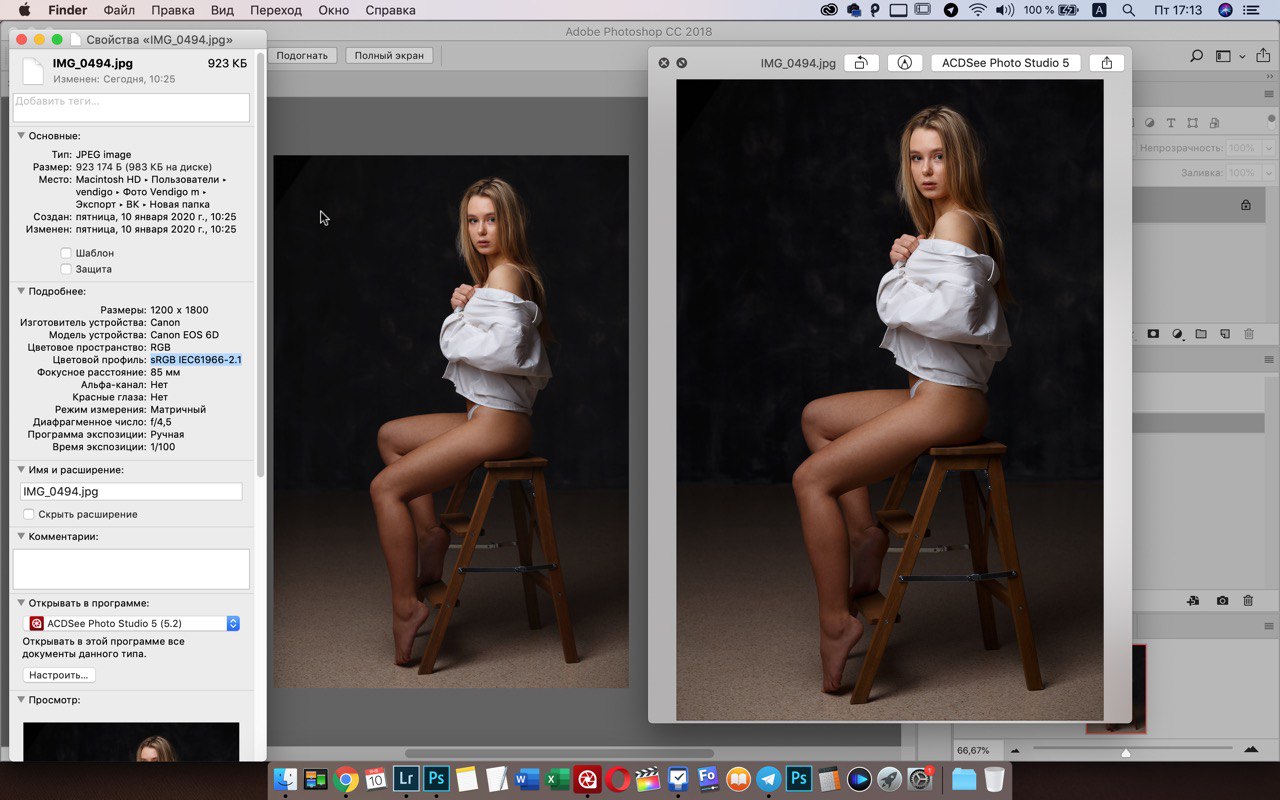
Task: Filter layers by smart object icon
Action: click(x=1214, y=123)
